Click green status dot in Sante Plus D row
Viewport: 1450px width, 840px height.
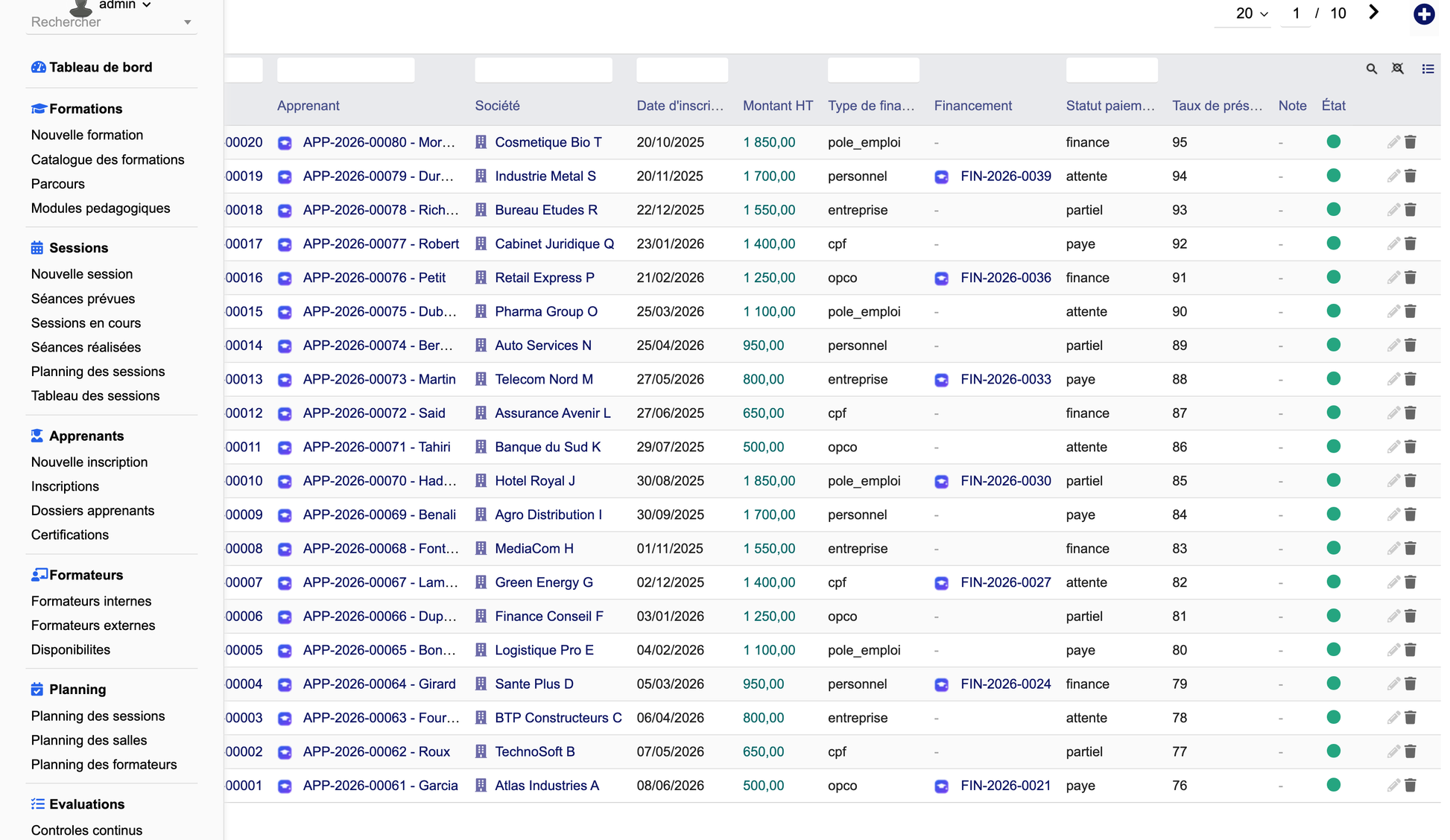click(x=1334, y=684)
